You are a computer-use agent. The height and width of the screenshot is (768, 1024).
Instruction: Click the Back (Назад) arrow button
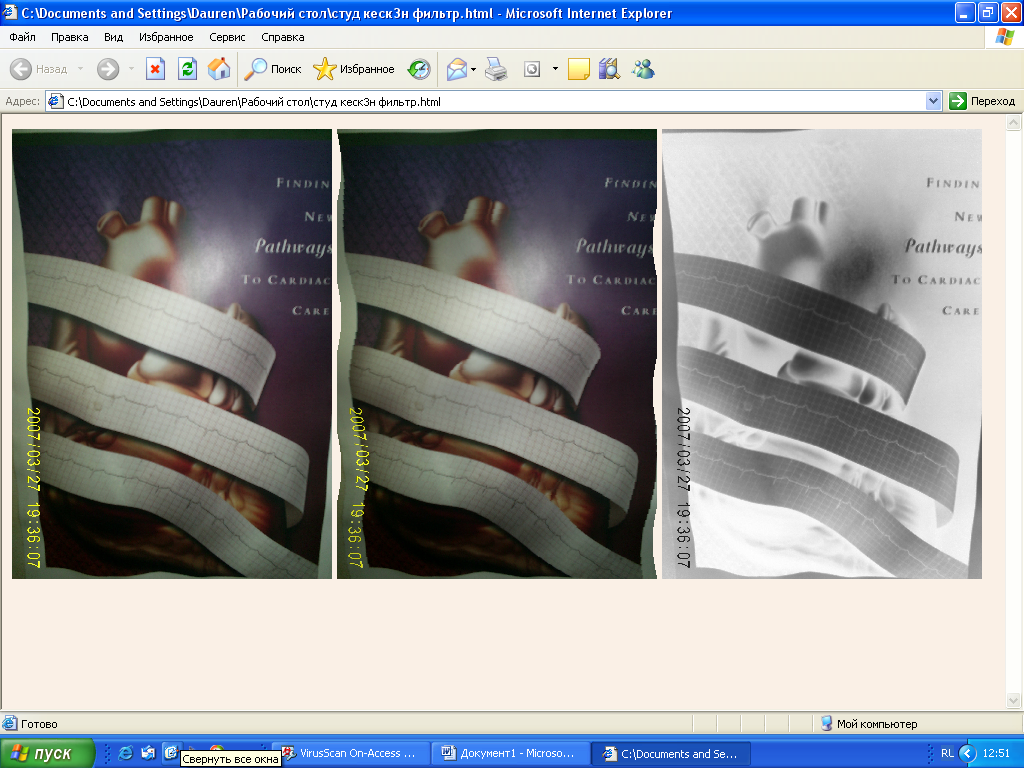pyautogui.click(x=38, y=69)
